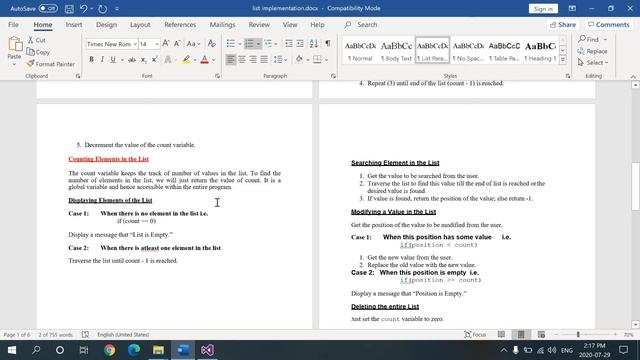Click the Increase Font Size icon

tap(166, 43)
